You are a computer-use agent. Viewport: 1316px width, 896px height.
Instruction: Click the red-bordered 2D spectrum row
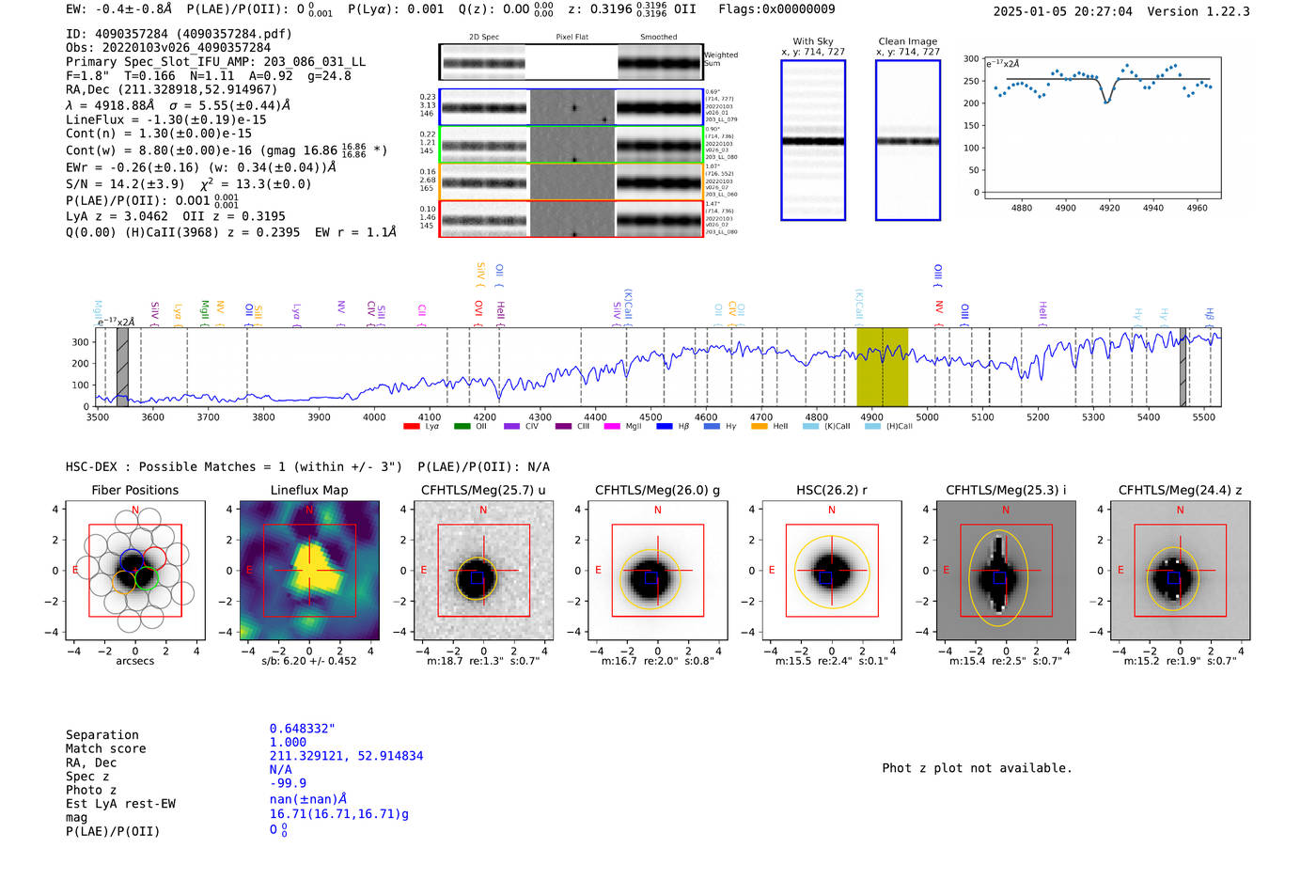point(571,219)
